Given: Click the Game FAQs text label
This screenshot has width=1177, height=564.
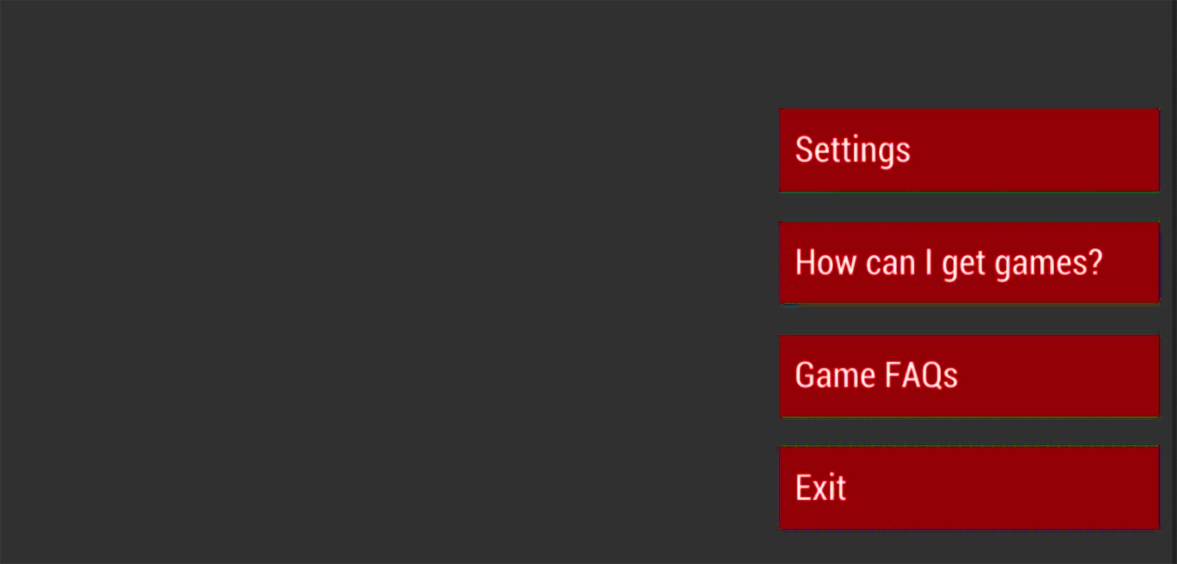Looking at the screenshot, I should [x=876, y=375].
